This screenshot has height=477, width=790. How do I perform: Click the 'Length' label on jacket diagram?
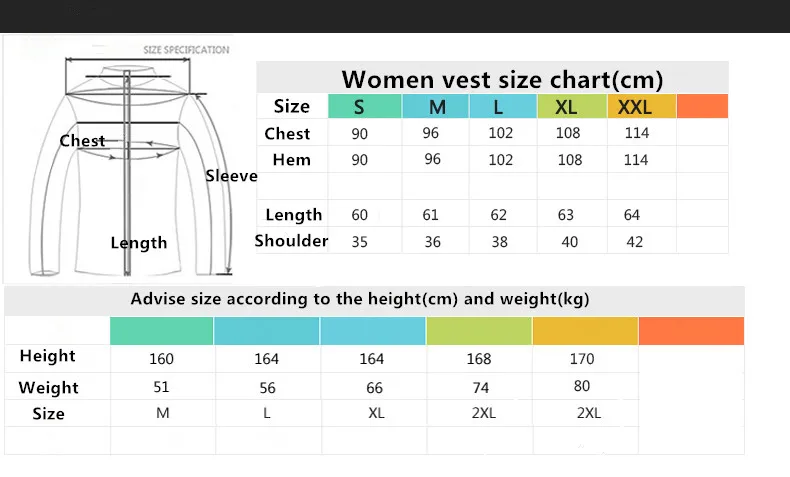139,243
